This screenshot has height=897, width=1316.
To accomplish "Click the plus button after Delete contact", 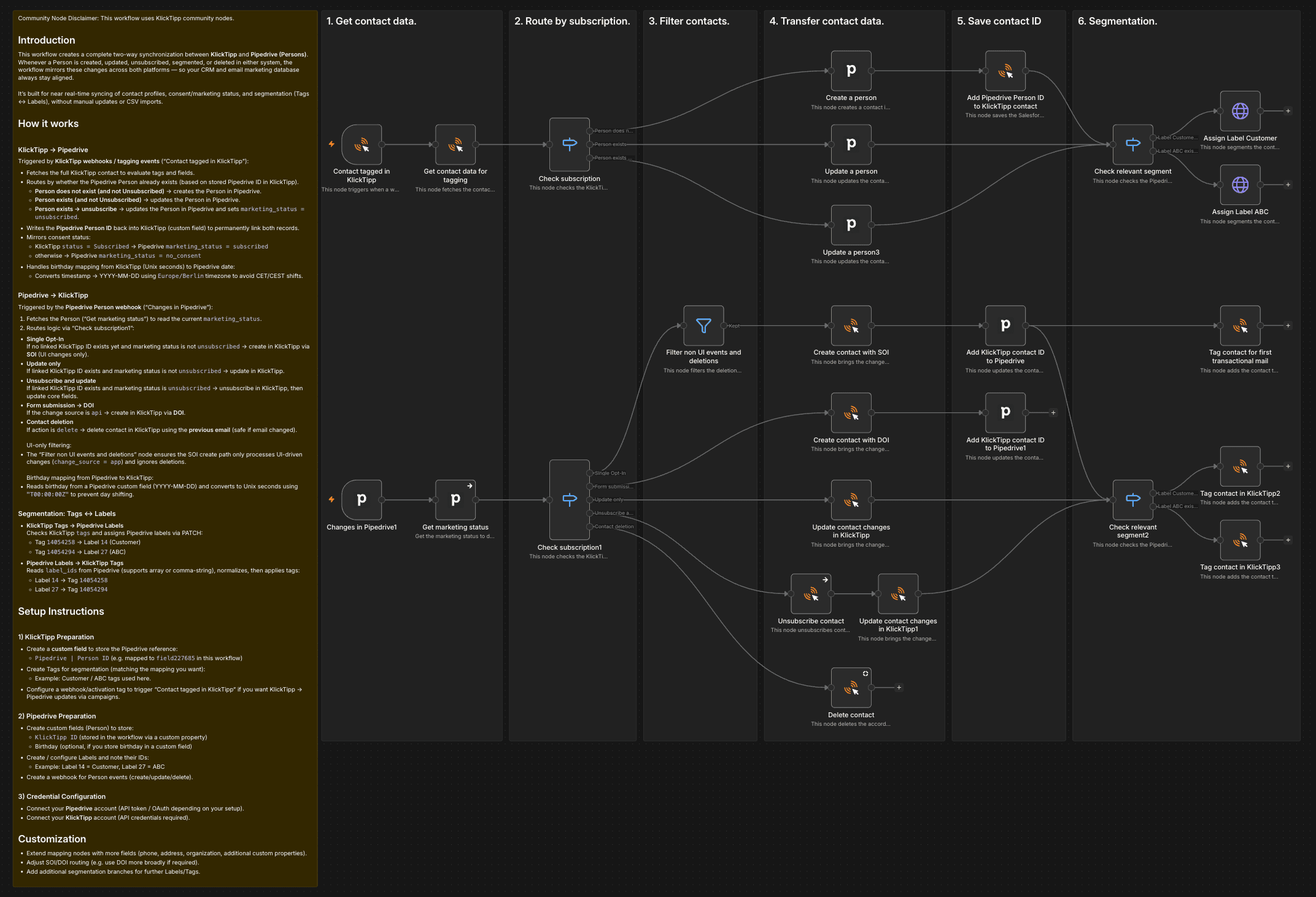I will coord(898,688).
